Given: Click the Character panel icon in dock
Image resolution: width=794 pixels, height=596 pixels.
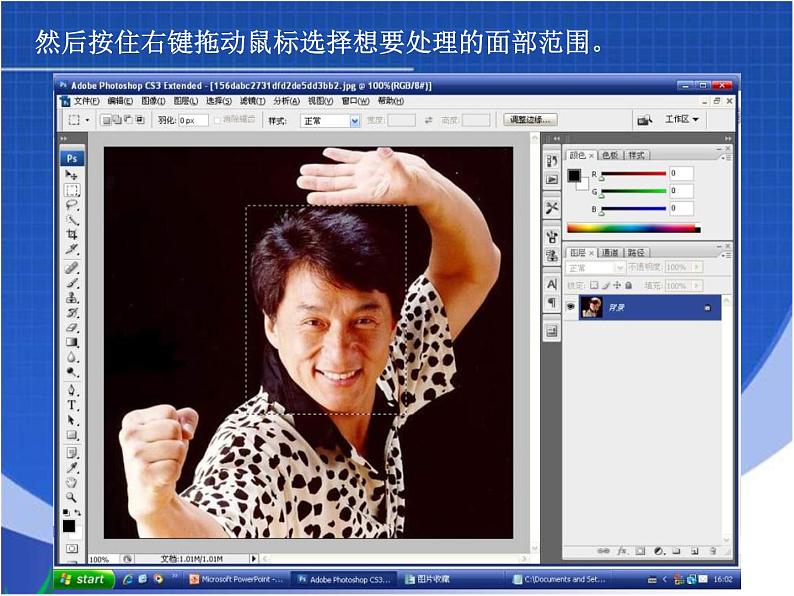Looking at the screenshot, I should click(x=552, y=285).
